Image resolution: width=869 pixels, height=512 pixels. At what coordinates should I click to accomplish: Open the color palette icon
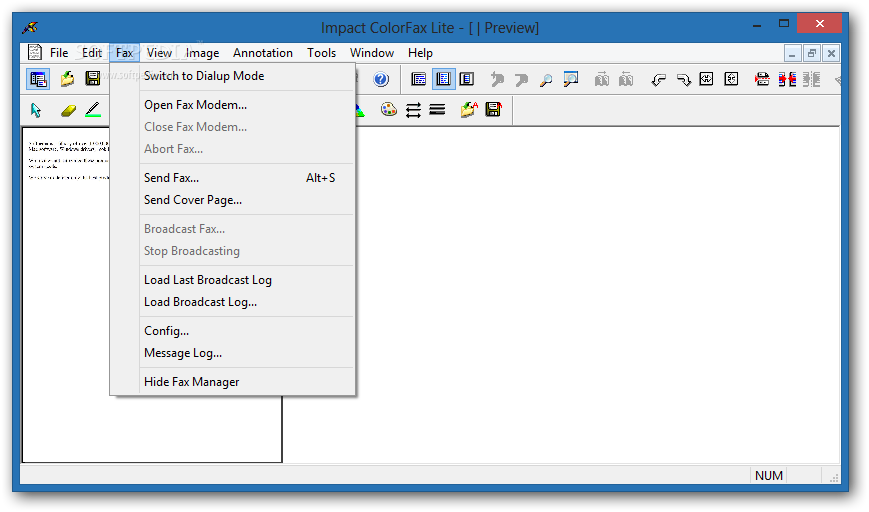(389, 110)
